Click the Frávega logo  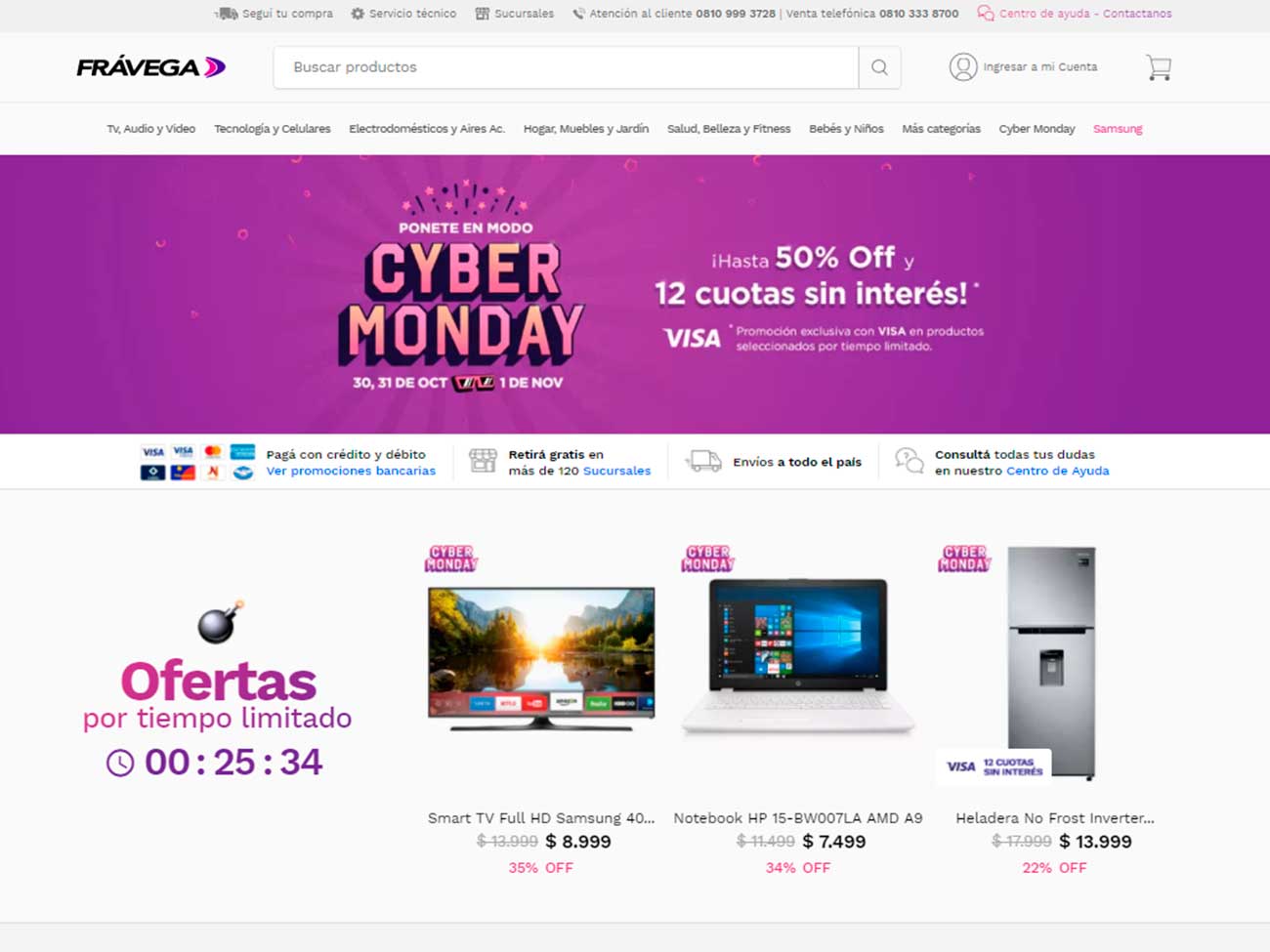(151, 67)
